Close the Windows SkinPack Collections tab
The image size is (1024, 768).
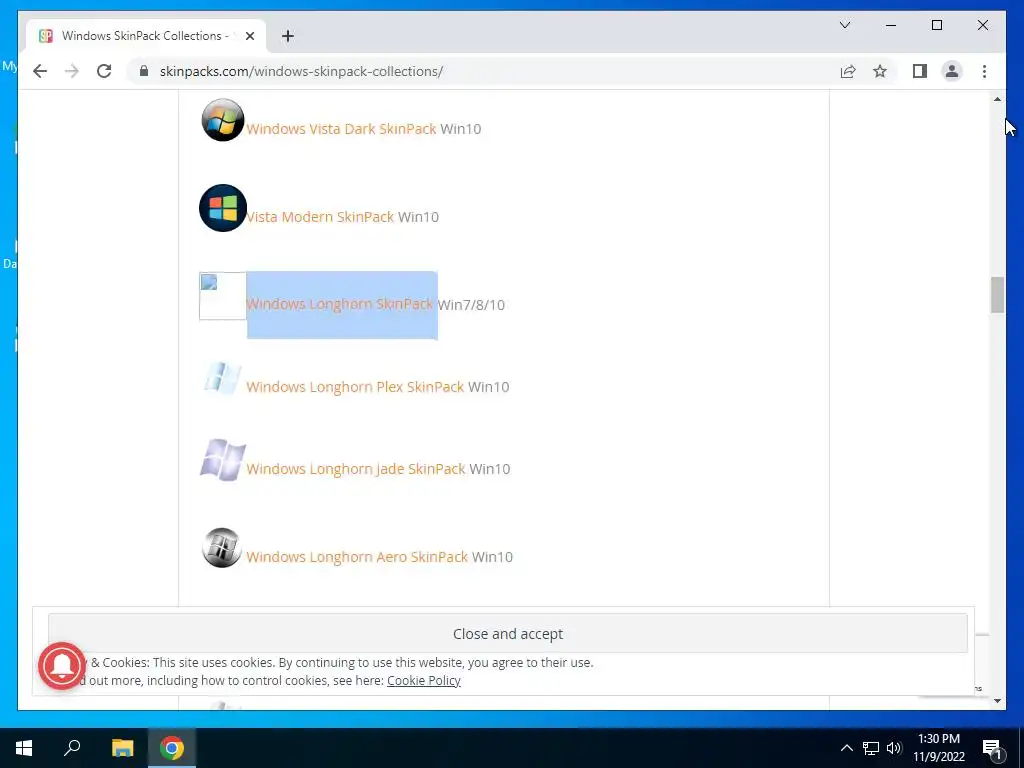(x=249, y=36)
